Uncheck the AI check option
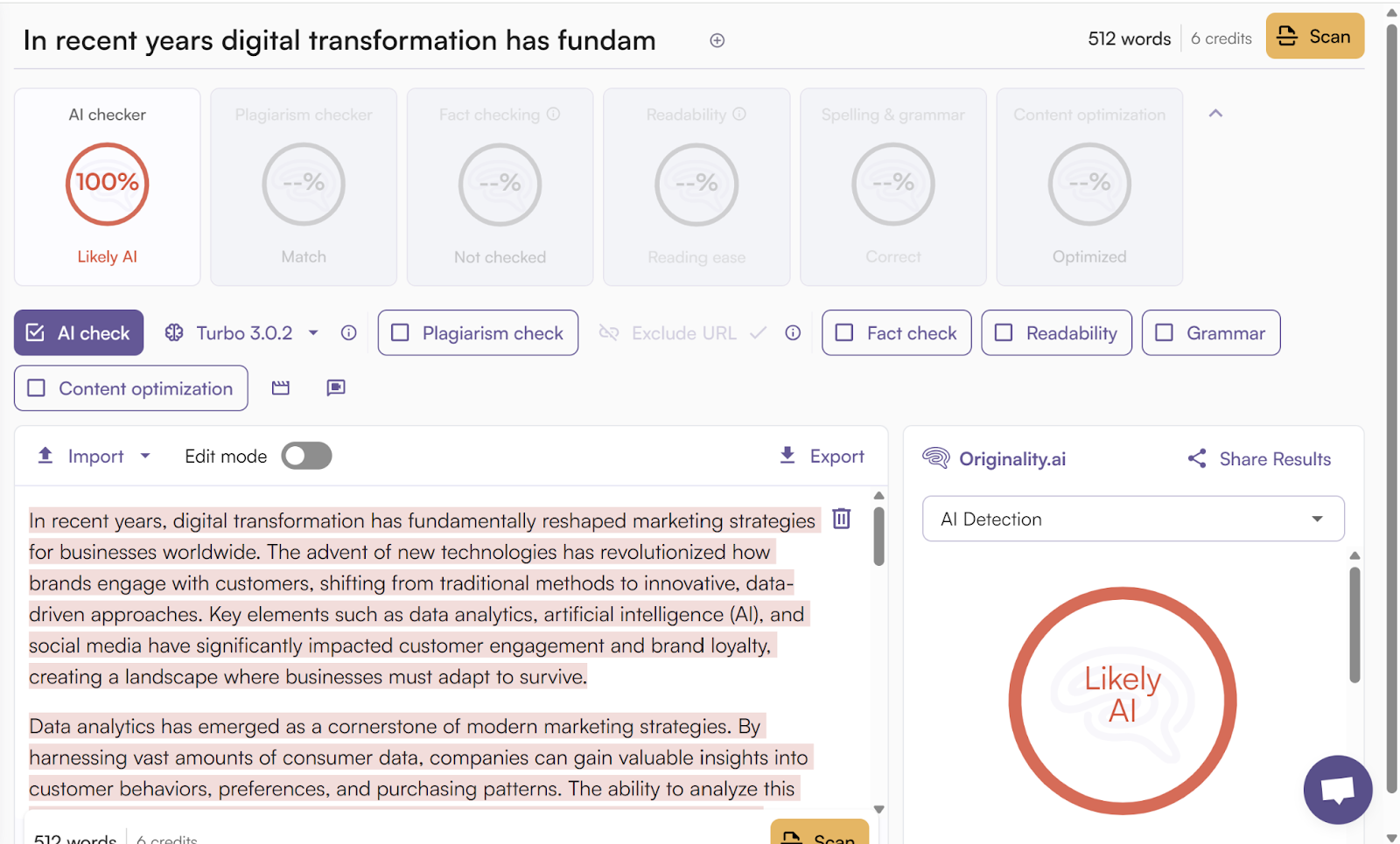 pos(79,332)
